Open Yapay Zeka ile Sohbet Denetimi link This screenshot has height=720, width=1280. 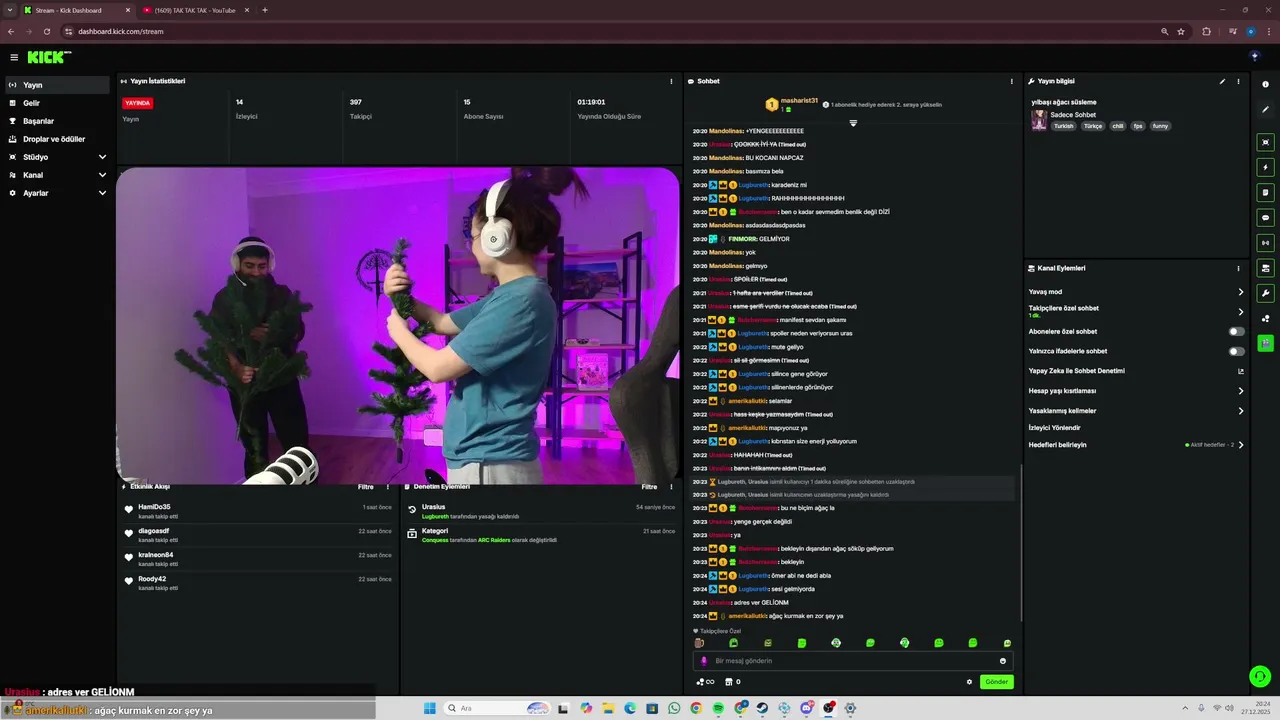click(x=1137, y=371)
